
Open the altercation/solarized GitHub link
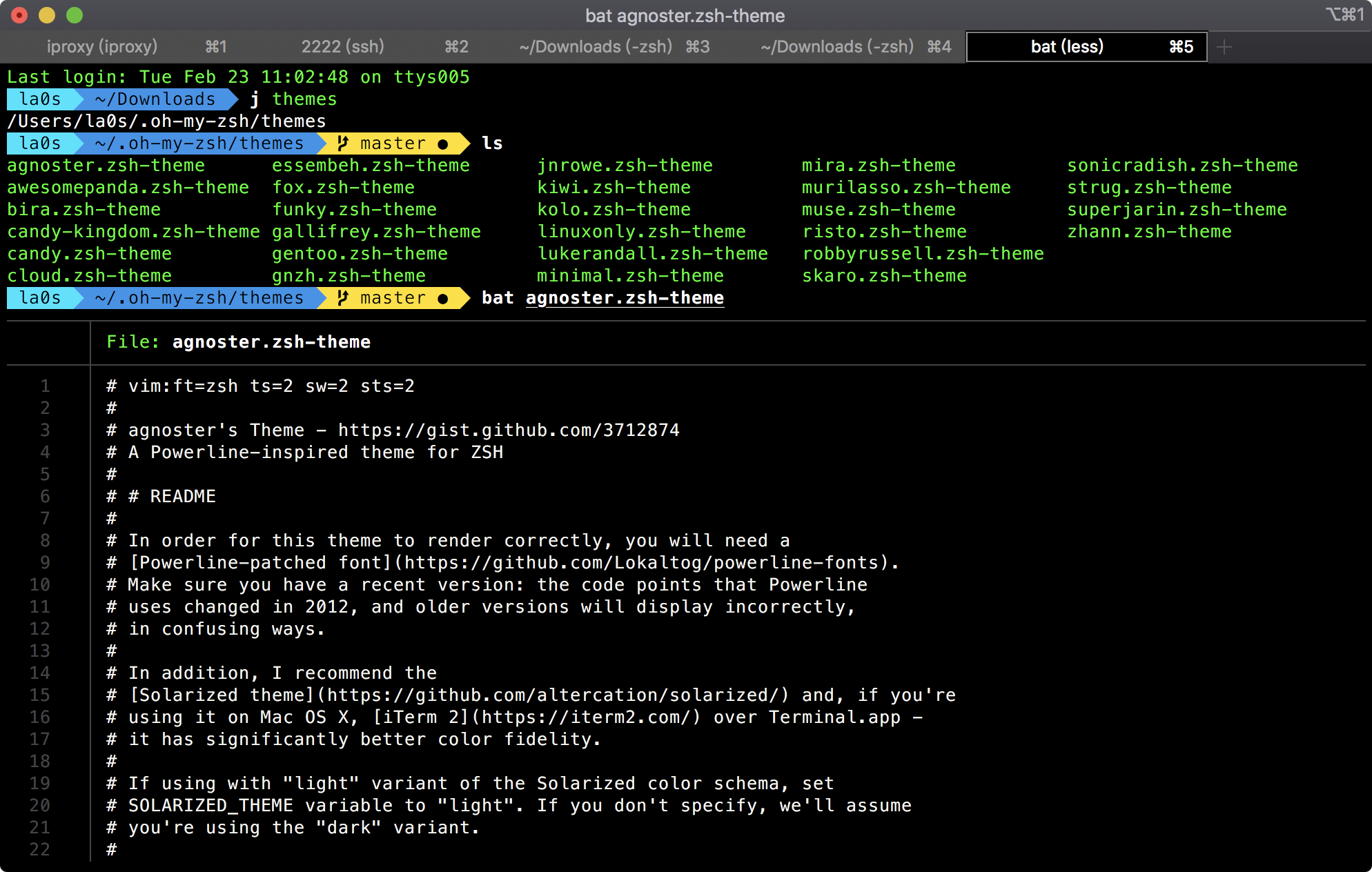pyautogui.click(x=558, y=695)
